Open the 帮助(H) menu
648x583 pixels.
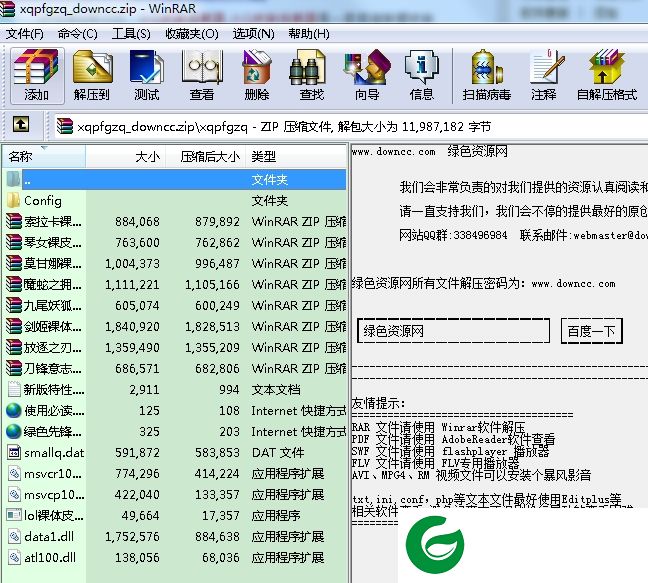click(309, 33)
